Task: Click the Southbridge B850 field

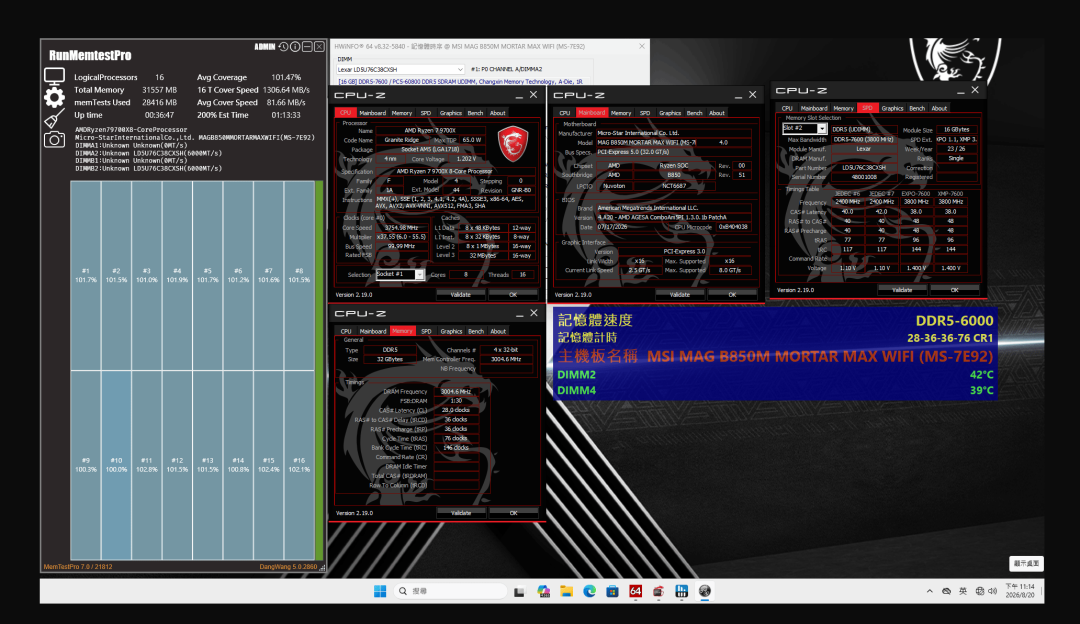Action: 674,175
